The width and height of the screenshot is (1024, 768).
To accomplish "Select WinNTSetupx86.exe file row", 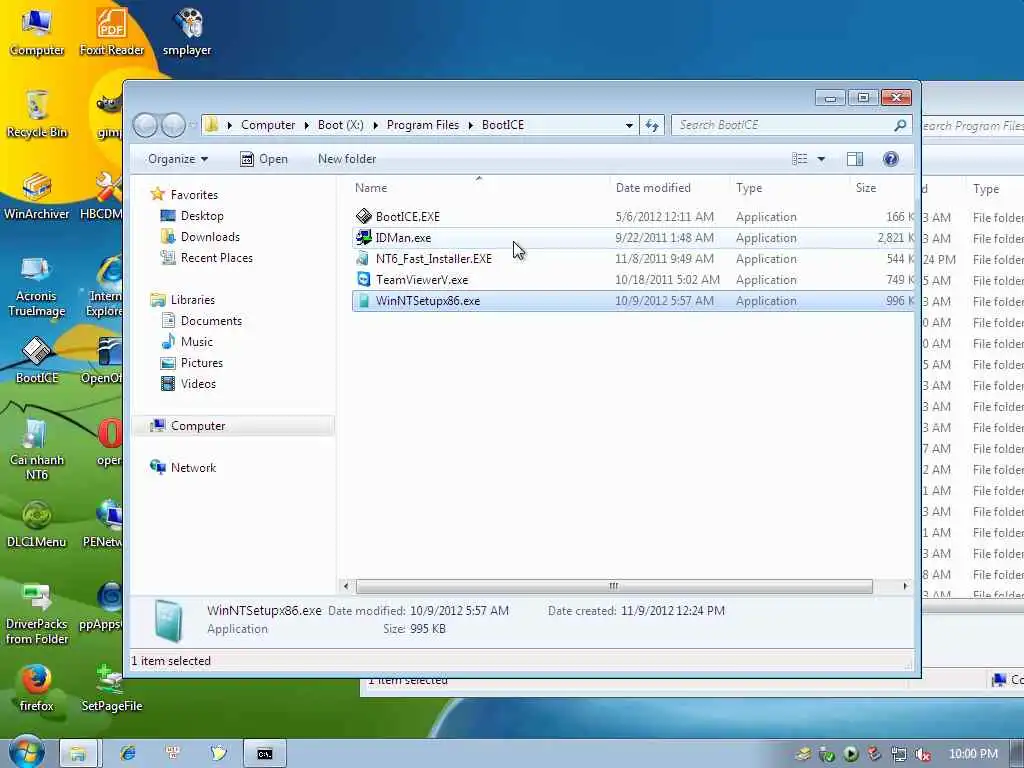I will (x=632, y=300).
